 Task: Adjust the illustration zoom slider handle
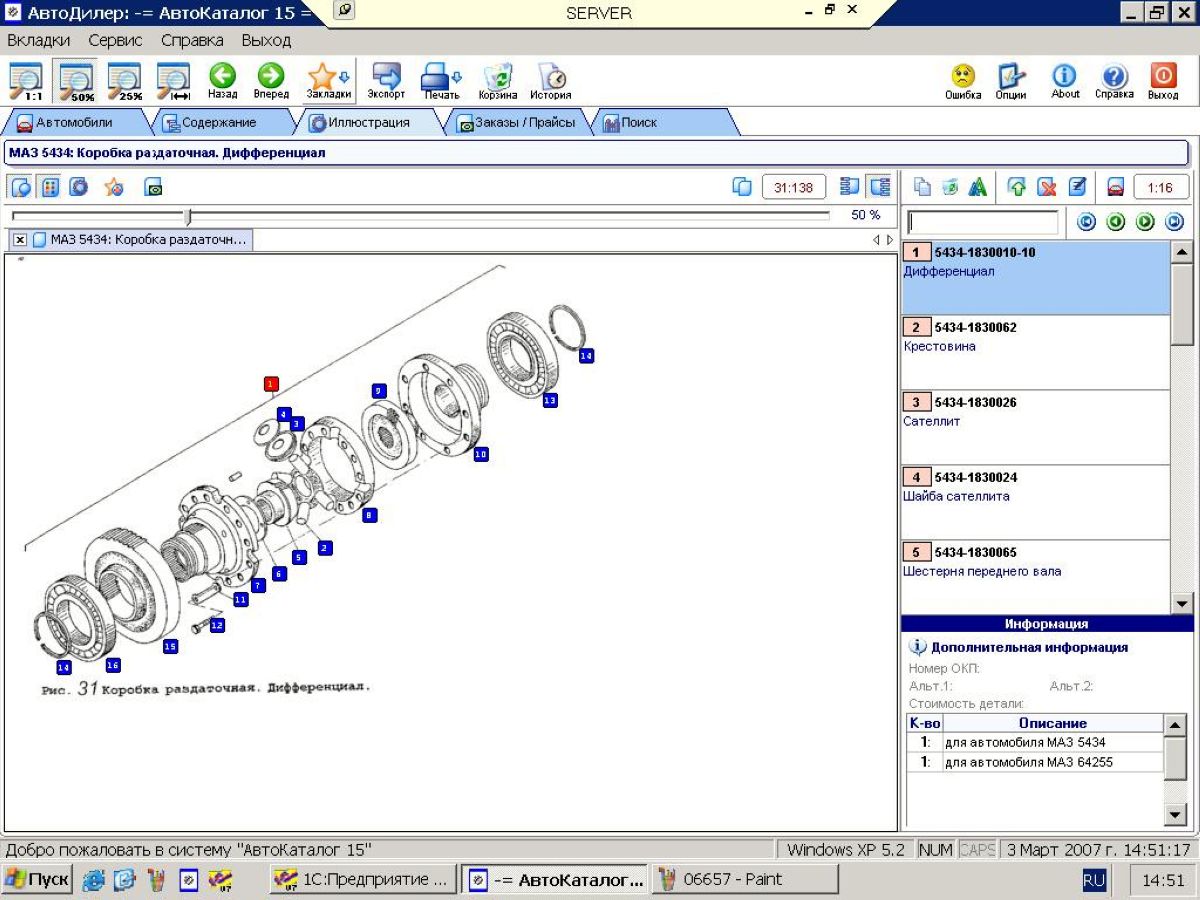pos(188,216)
